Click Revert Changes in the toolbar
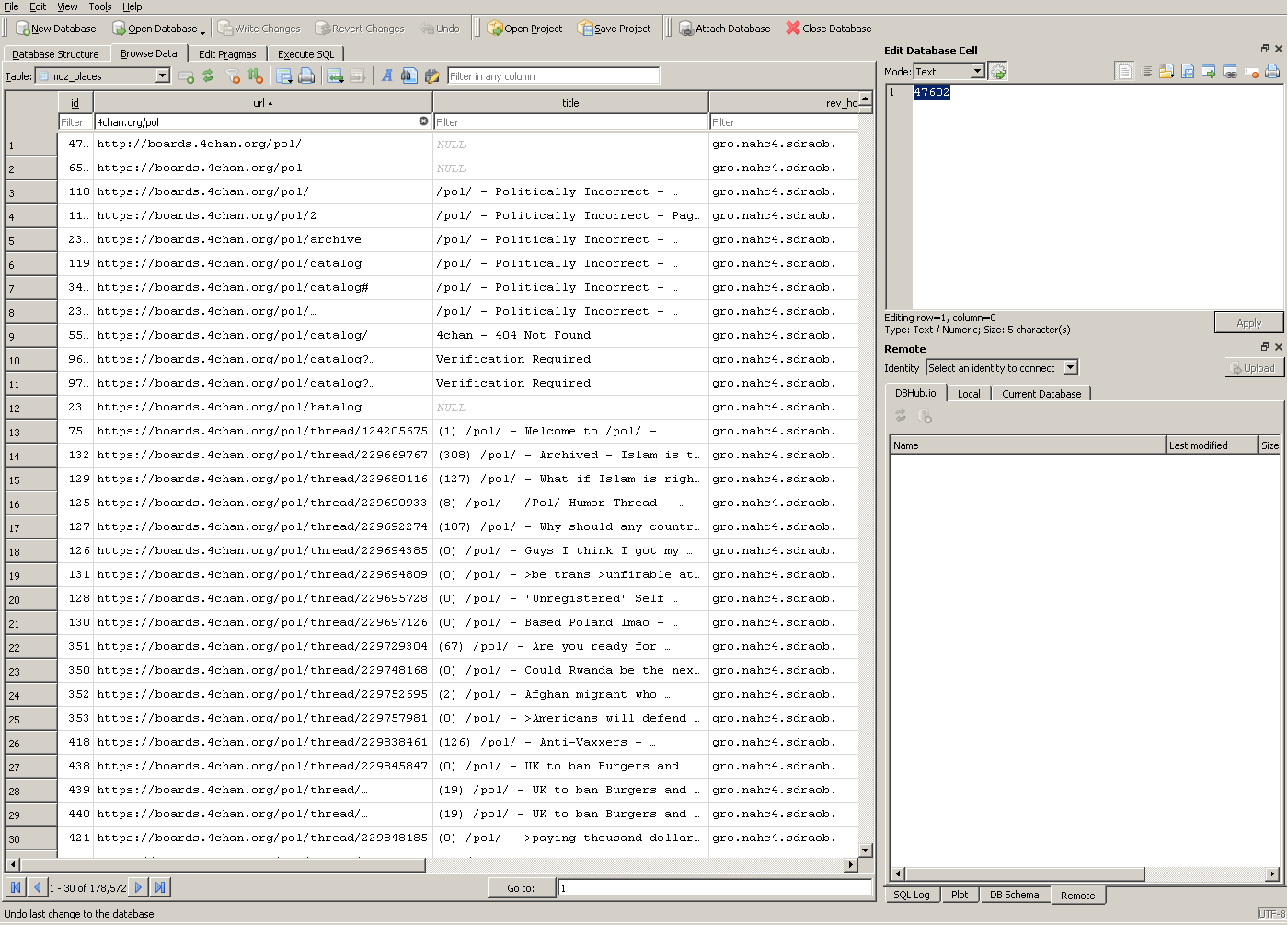The height and width of the screenshot is (925, 1288). (x=359, y=29)
